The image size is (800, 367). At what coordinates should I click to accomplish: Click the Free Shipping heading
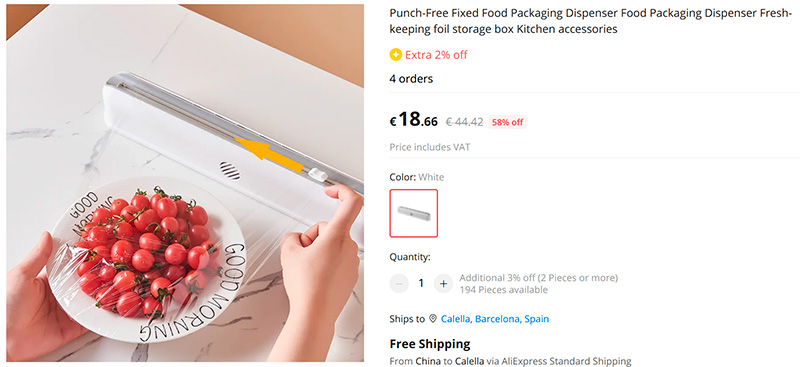pos(430,344)
